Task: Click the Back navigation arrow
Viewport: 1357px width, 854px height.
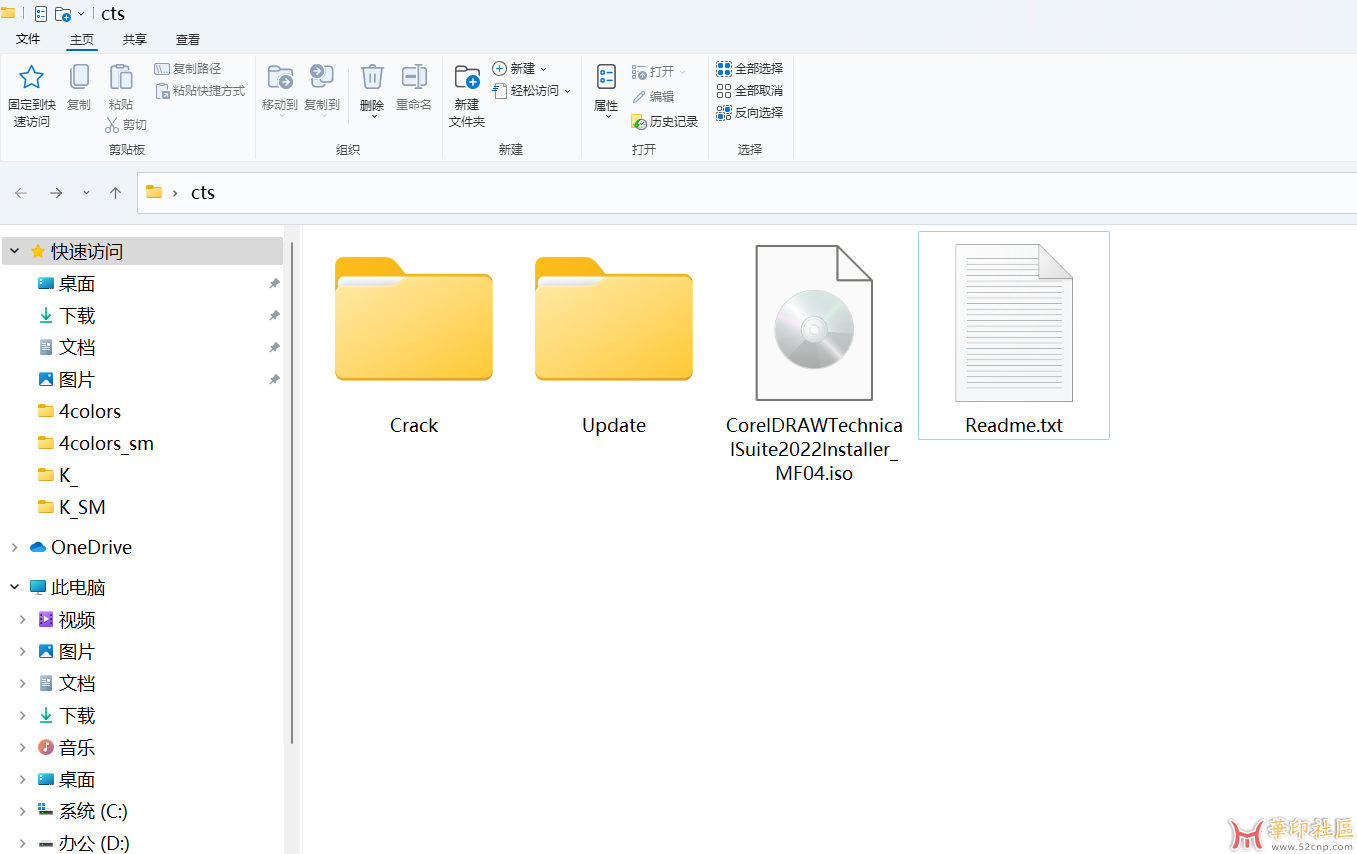Action: (x=21, y=193)
